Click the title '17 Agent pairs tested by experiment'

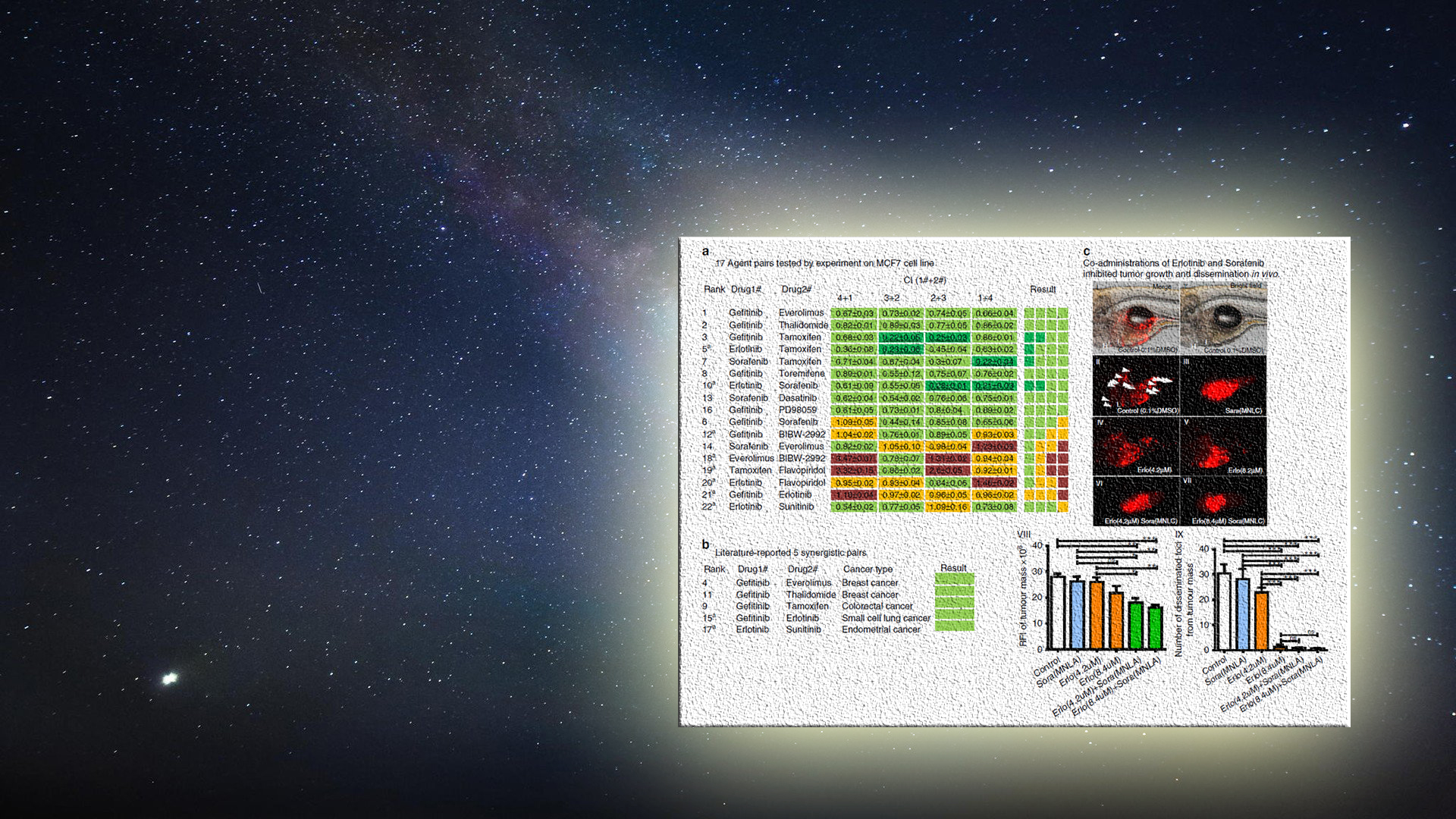click(x=825, y=263)
